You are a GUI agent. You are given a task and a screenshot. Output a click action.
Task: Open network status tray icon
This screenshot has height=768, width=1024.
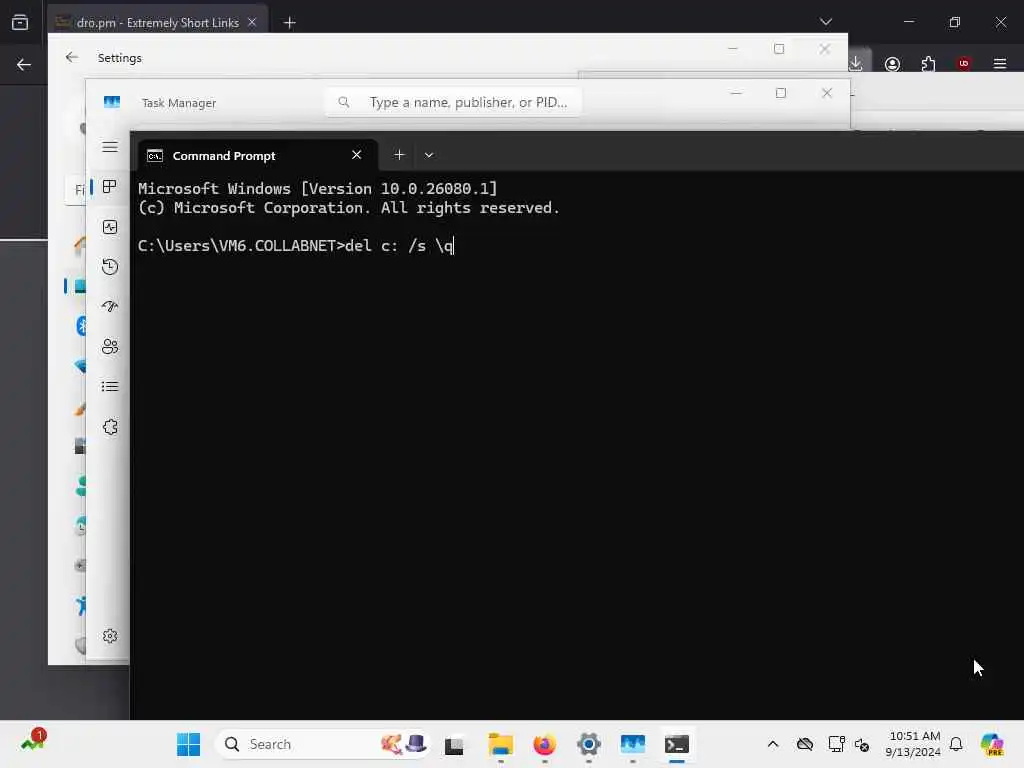[x=836, y=744]
